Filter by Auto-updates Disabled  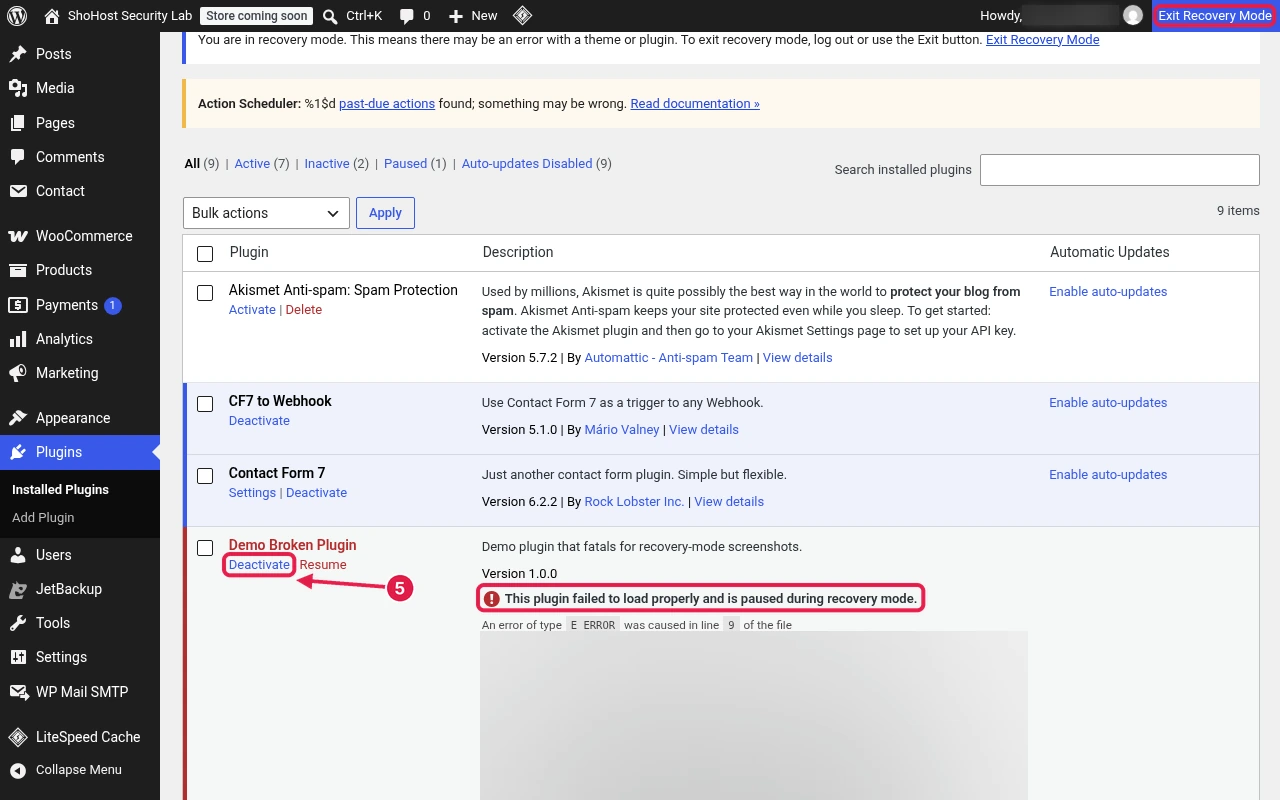527,163
